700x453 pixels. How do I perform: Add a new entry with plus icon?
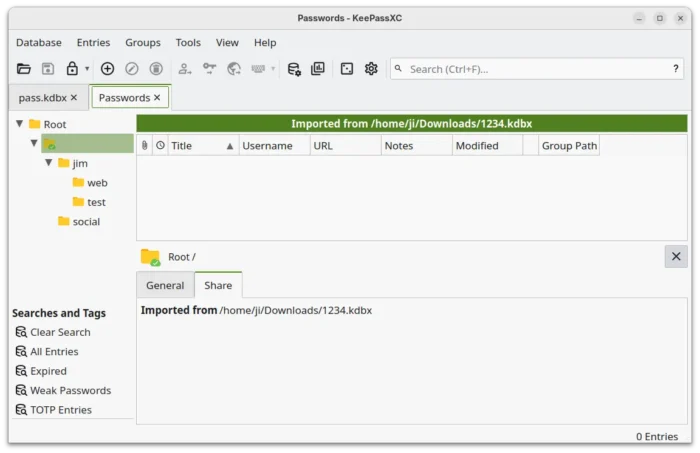(107, 69)
